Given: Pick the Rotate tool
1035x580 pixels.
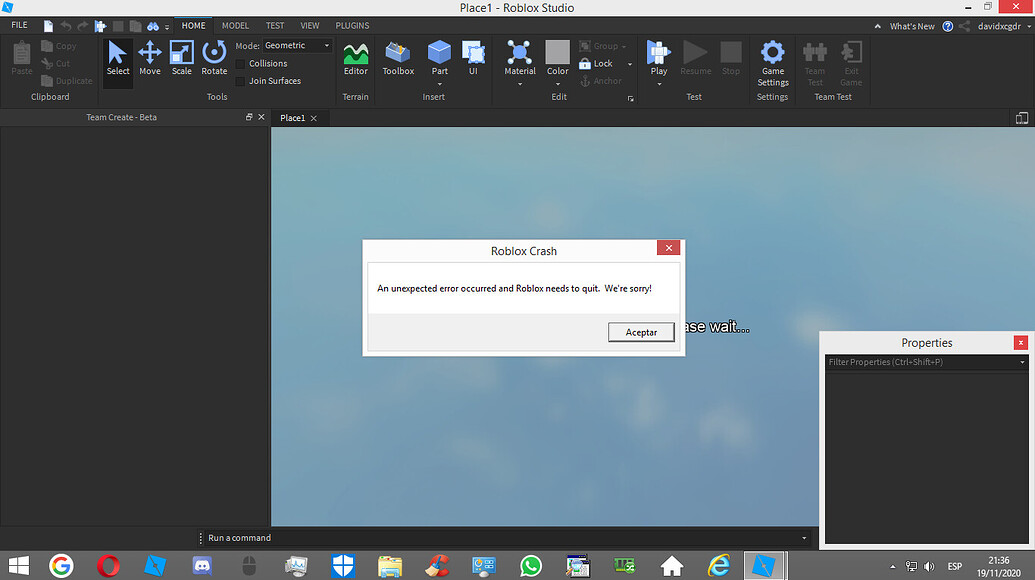Looking at the screenshot, I should [214, 59].
